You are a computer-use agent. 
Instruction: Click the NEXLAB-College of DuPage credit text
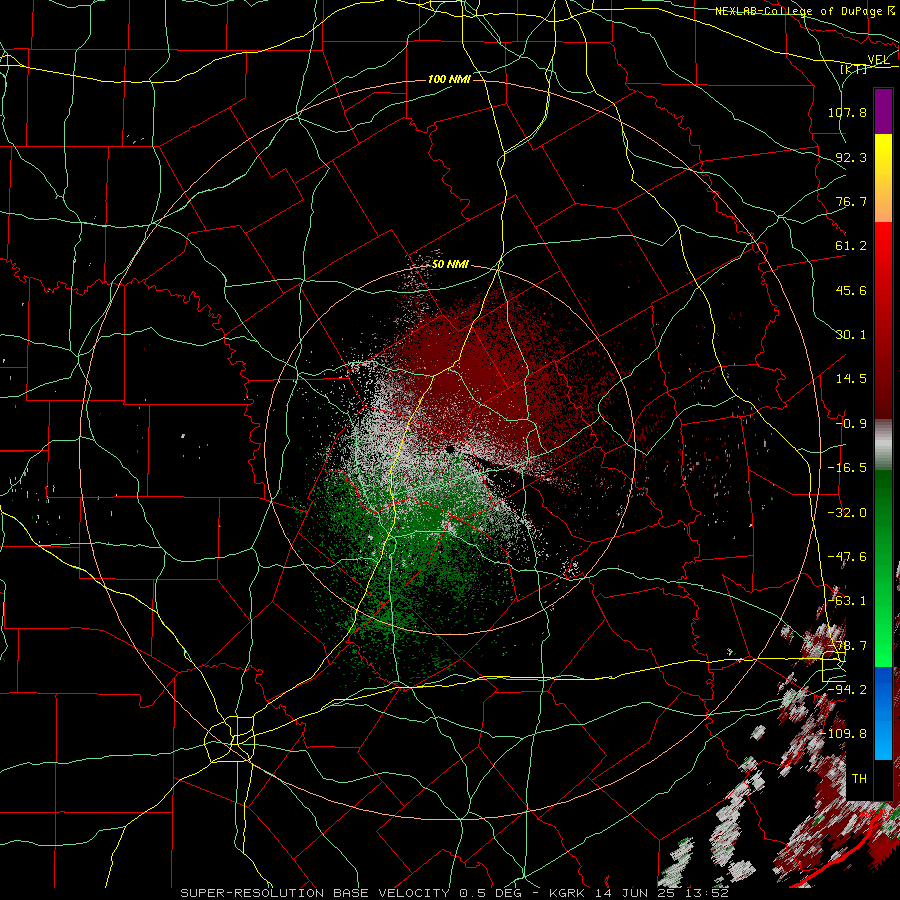coord(798,11)
